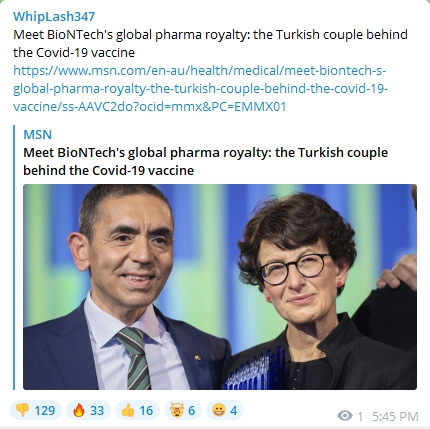This screenshot has height=429, width=430.
Task: Click the blue vertical bar of link preview
Action: point(14,257)
